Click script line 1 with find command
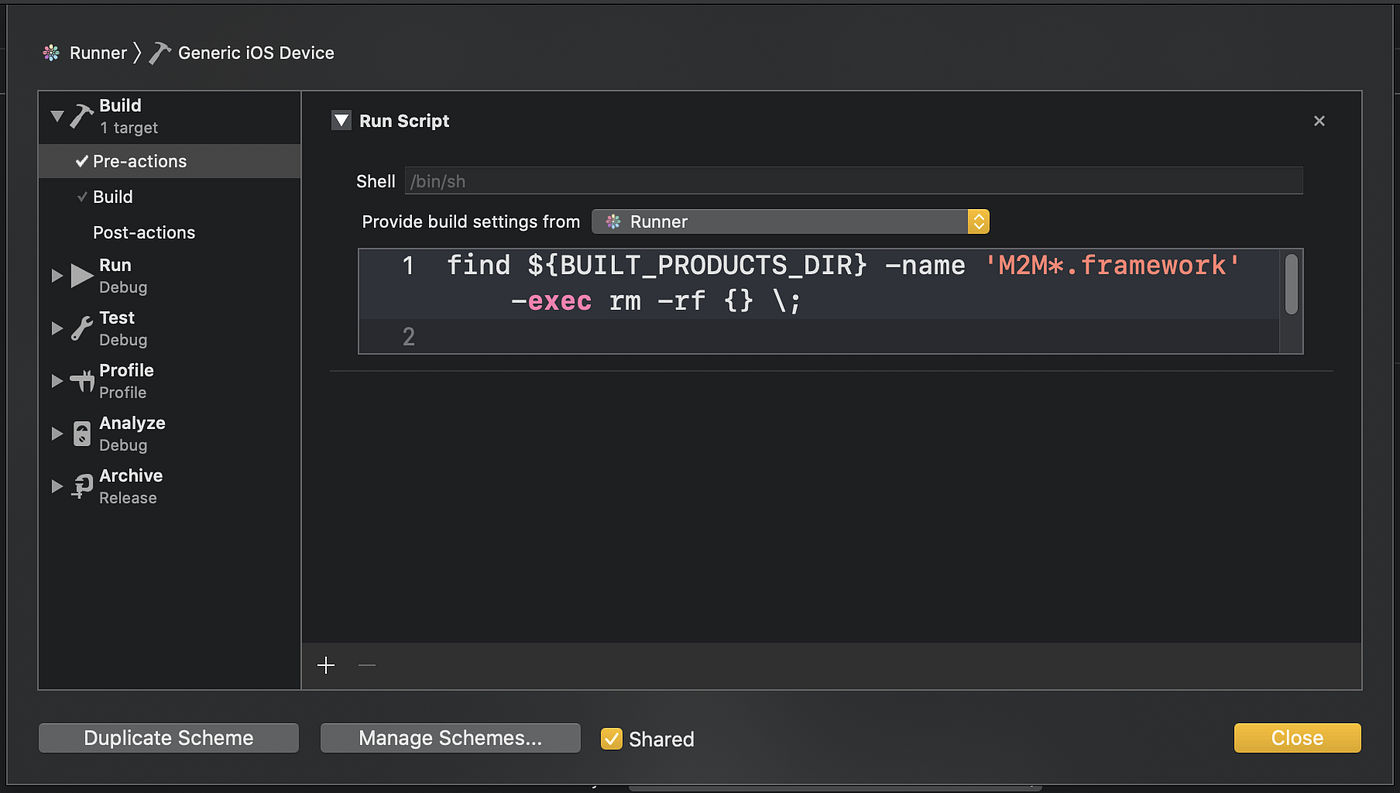The width and height of the screenshot is (1400, 793). point(820,283)
